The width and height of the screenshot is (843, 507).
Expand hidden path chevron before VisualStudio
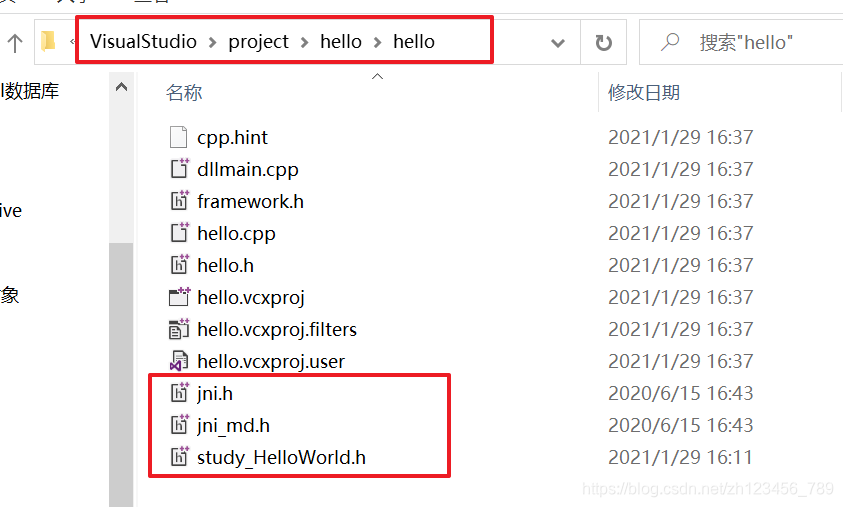click(72, 41)
